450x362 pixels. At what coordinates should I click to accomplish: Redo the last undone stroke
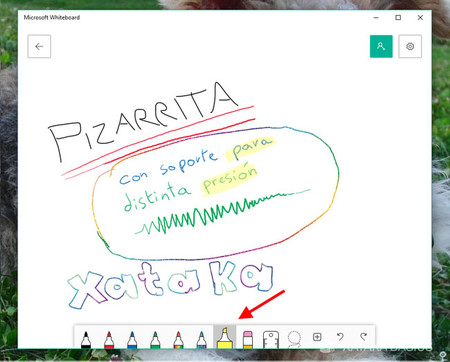[x=364, y=337]
